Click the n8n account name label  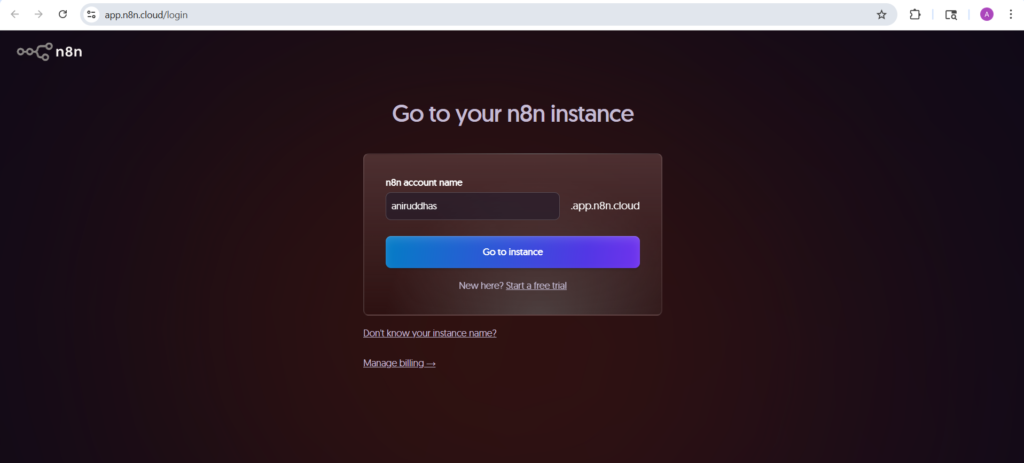click(424, 183)
